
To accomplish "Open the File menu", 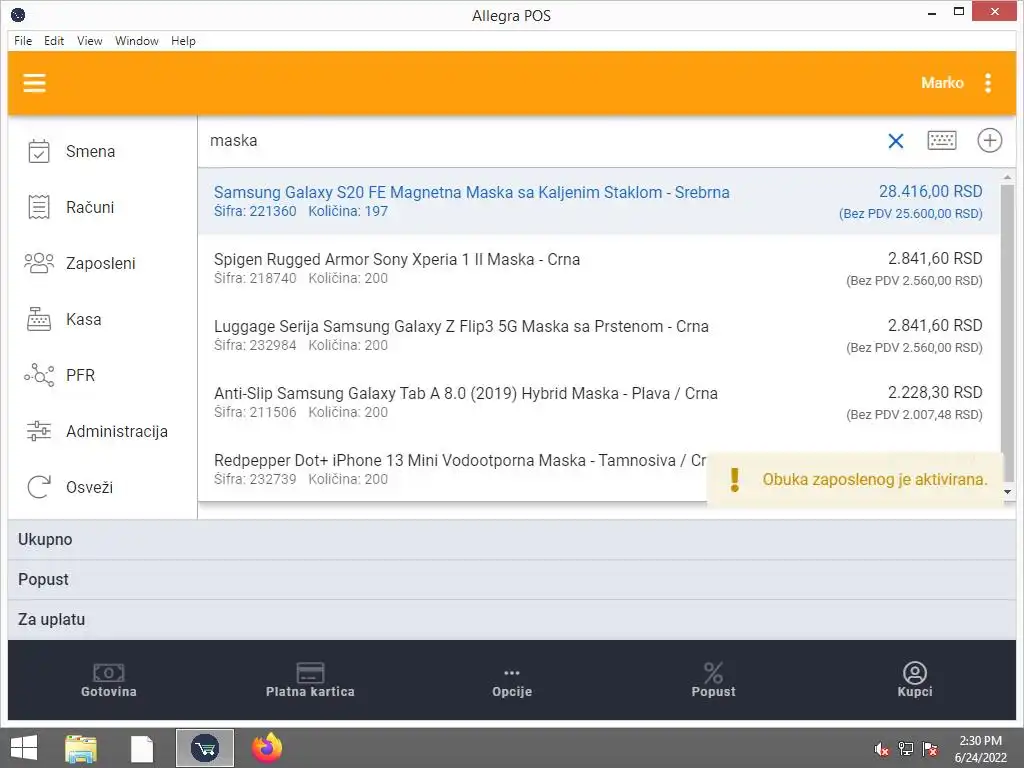I will point(23,40).
